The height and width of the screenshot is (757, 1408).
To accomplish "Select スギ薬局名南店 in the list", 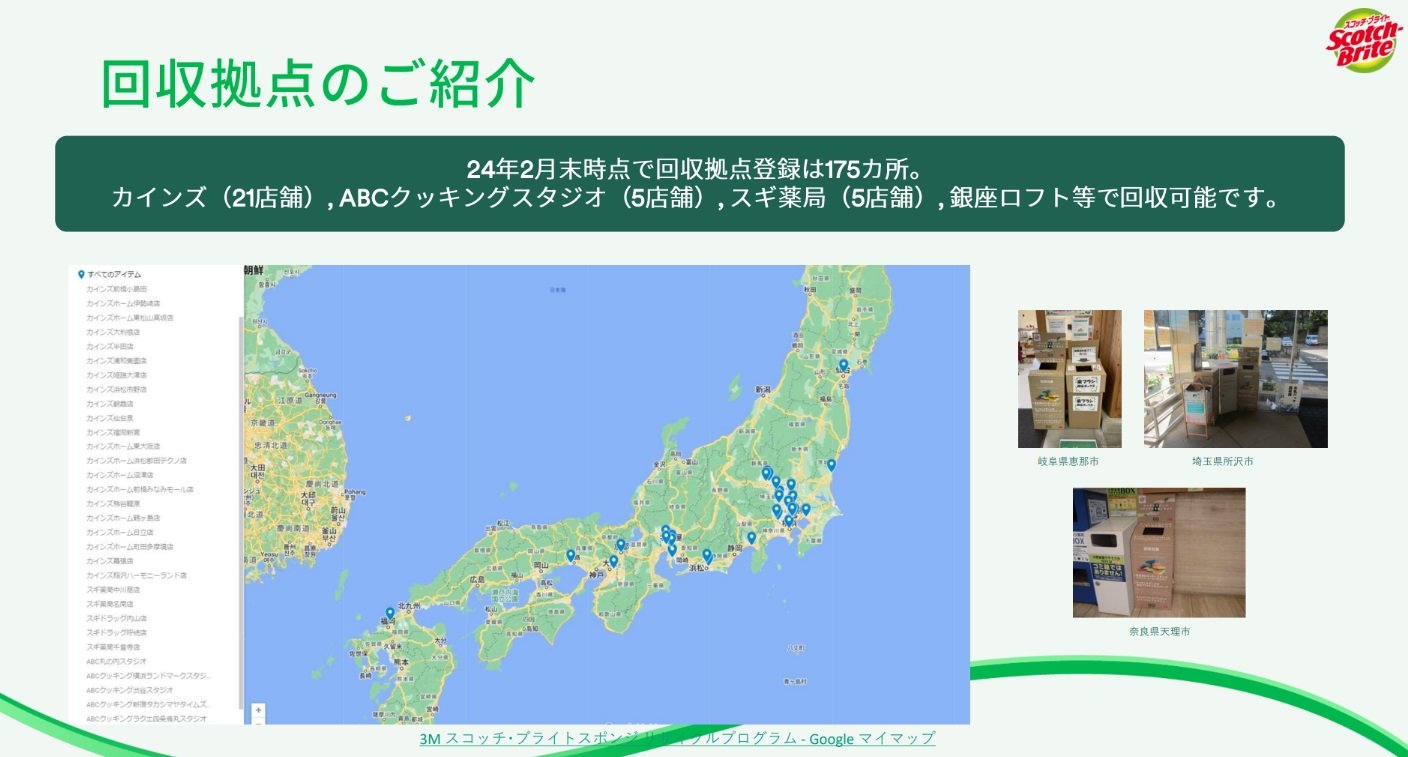I will click(110, 604).
